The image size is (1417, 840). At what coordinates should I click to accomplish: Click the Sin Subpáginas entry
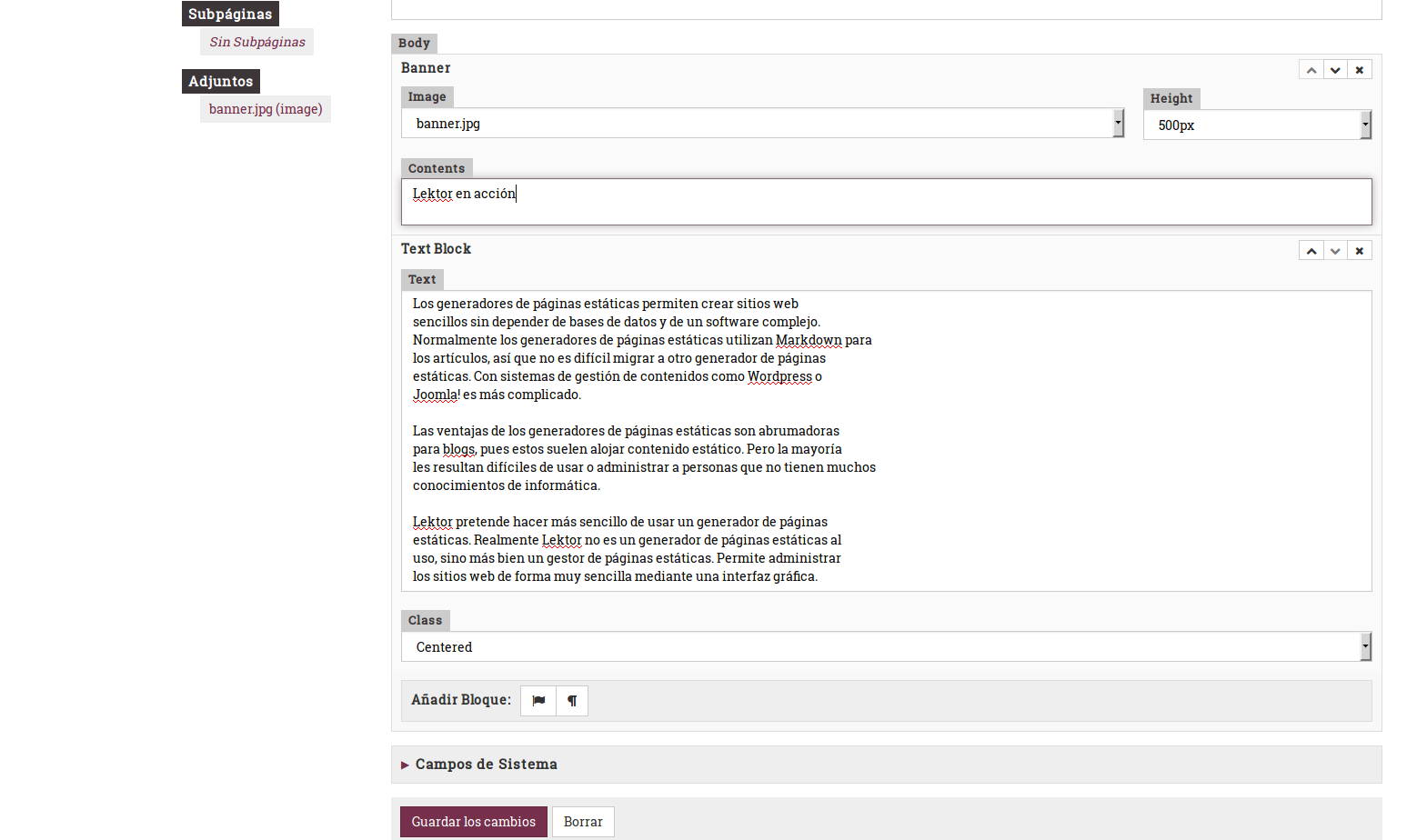[257, 42]
